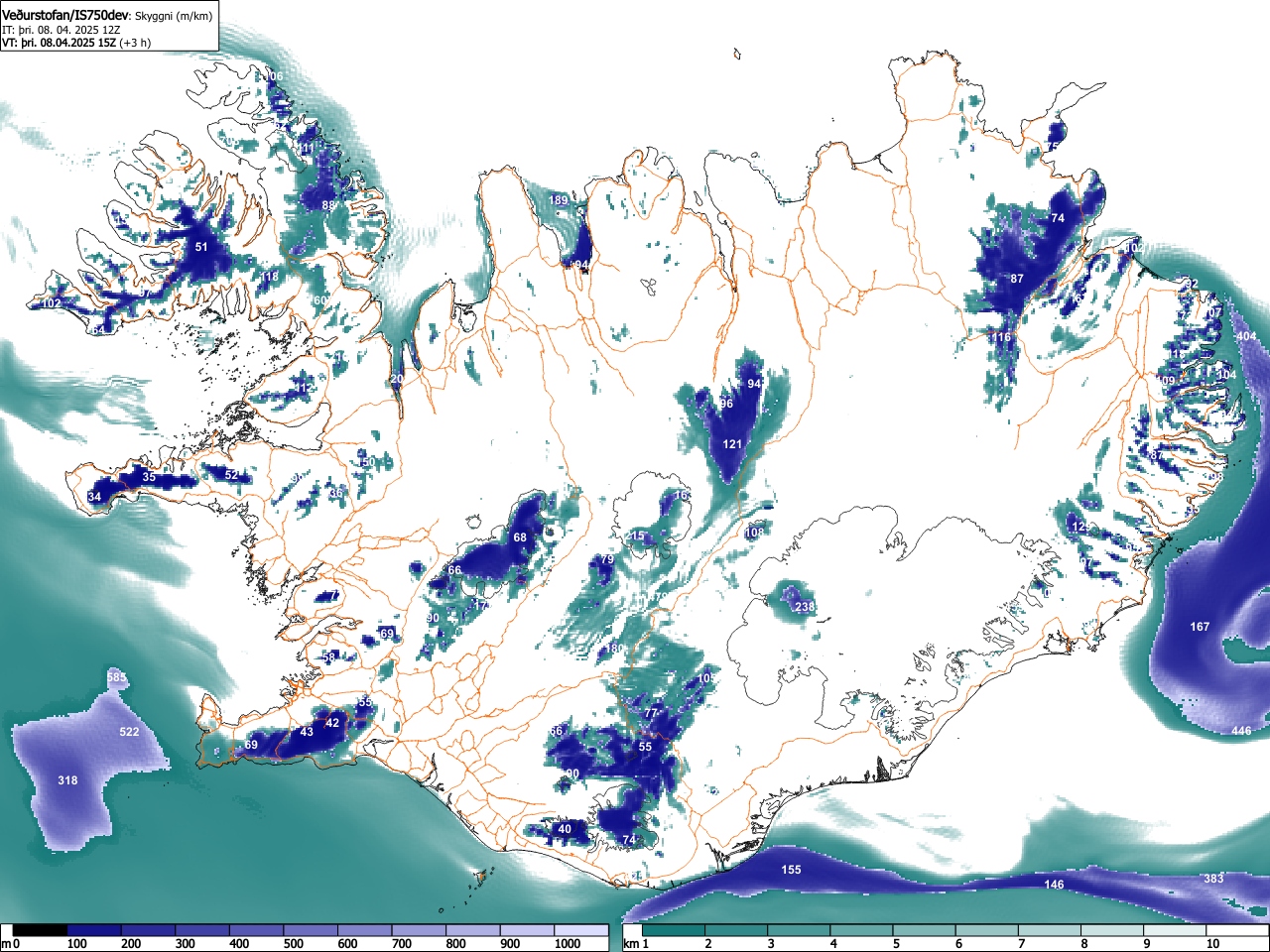The image size is (1270, 952).
Task: Click the visibility value 189 on the map
Action: click(559, 200)
